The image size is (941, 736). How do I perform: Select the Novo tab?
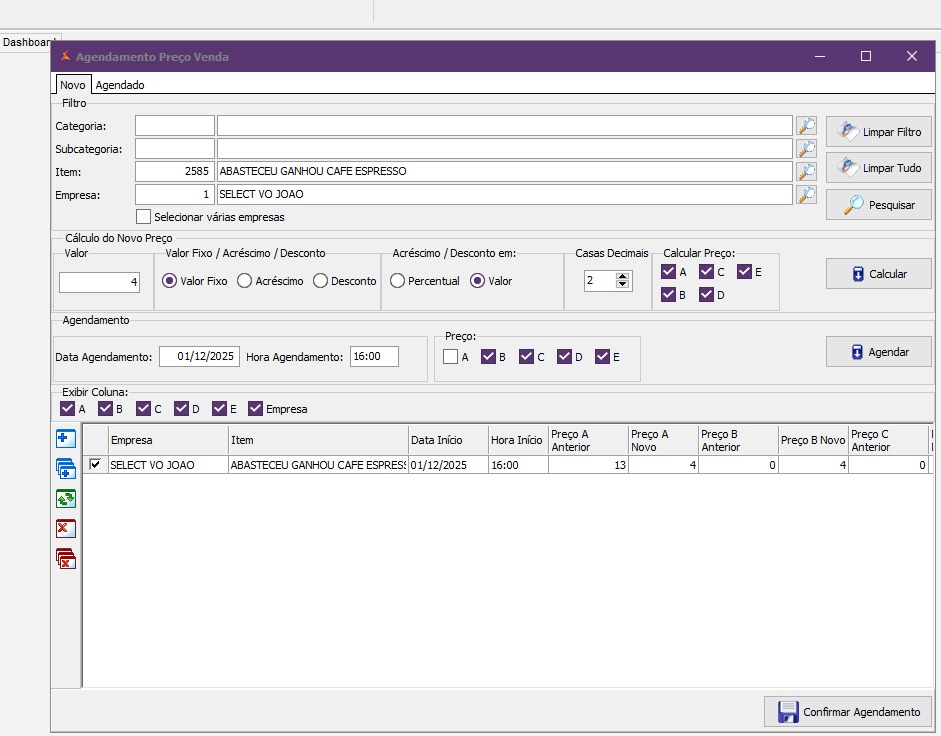click(x=72, y=85)
